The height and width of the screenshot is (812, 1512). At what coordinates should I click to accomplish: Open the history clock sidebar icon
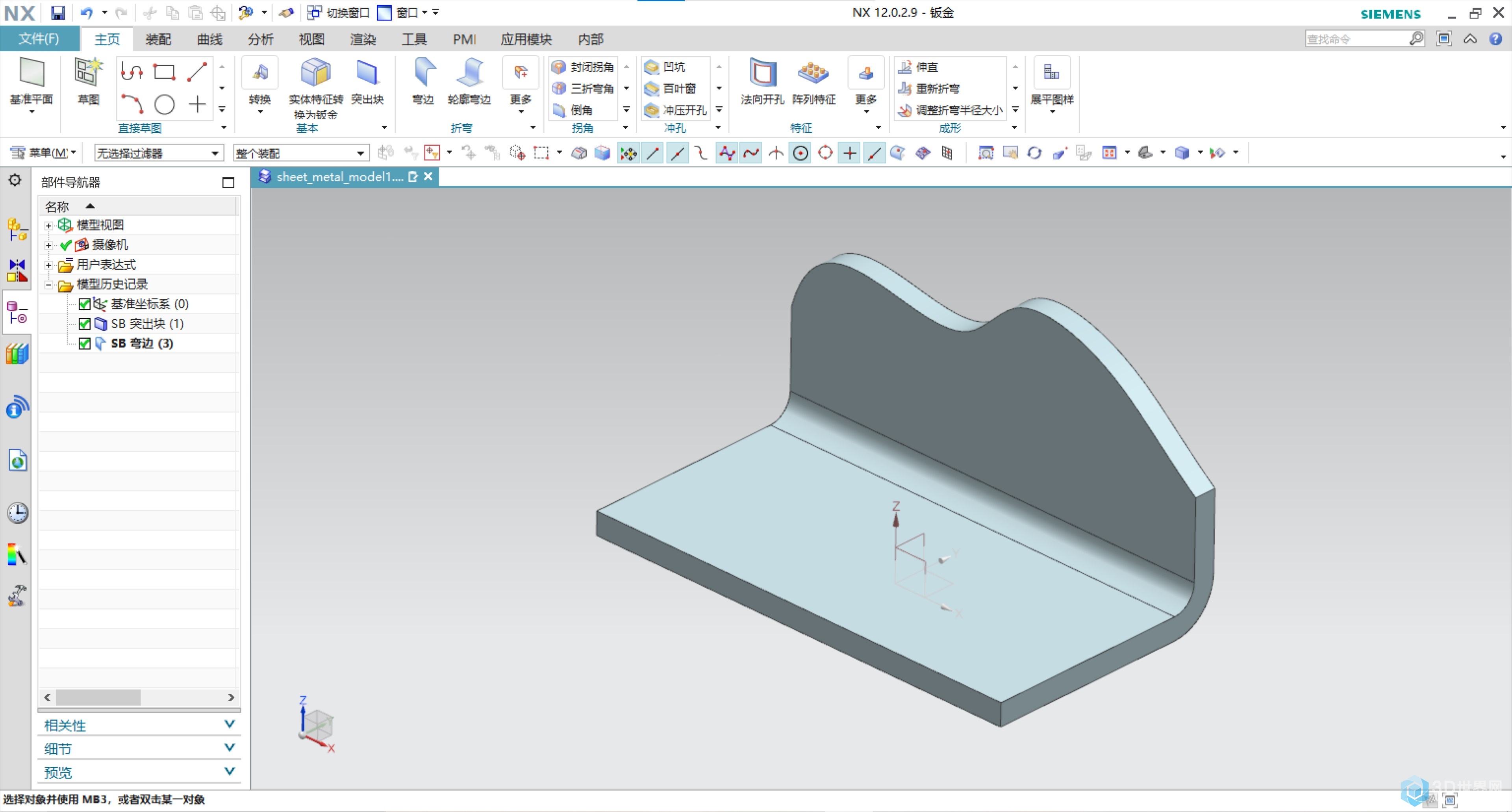click(x=17, y=513)
